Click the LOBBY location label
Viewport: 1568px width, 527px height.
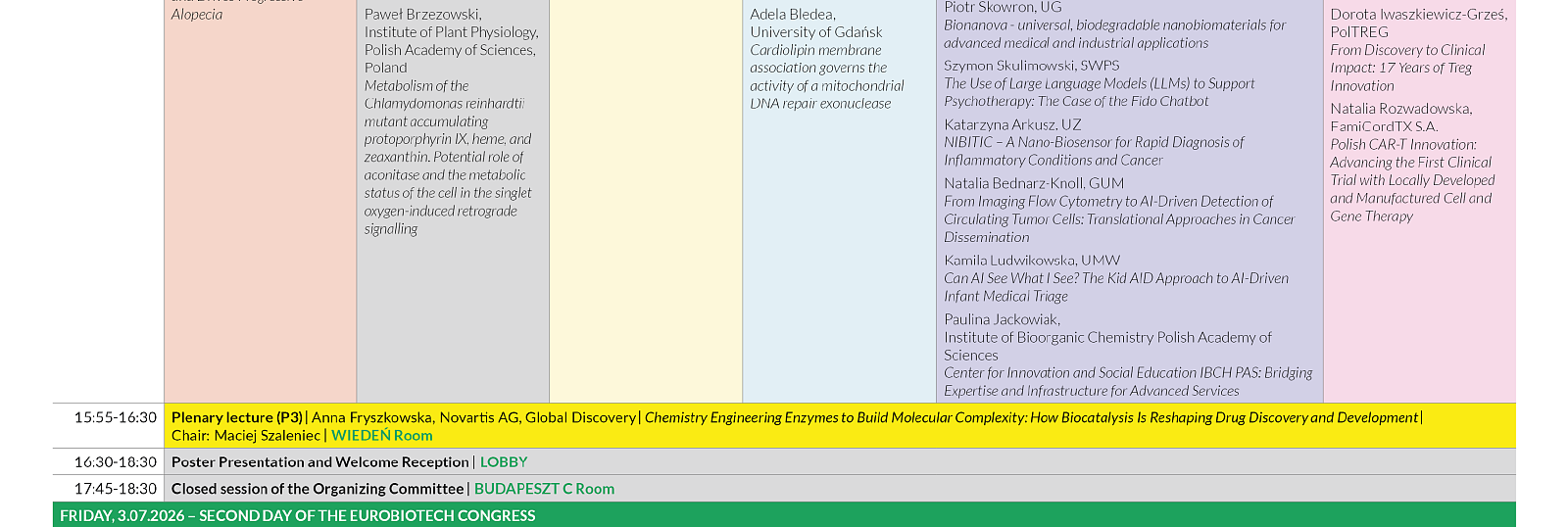(504, 462)
